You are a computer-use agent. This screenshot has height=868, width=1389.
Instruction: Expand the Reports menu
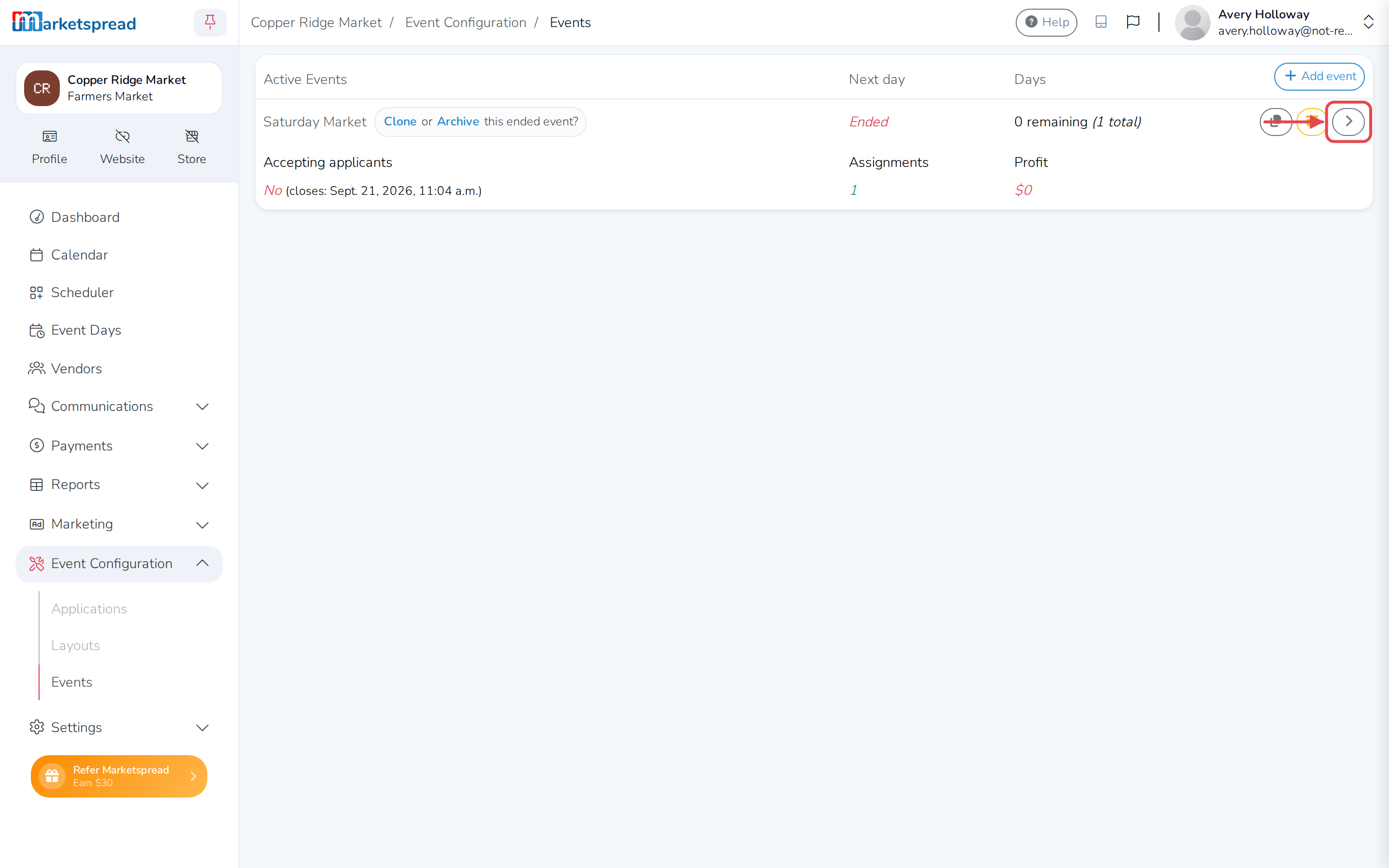[x=119, y=485]
